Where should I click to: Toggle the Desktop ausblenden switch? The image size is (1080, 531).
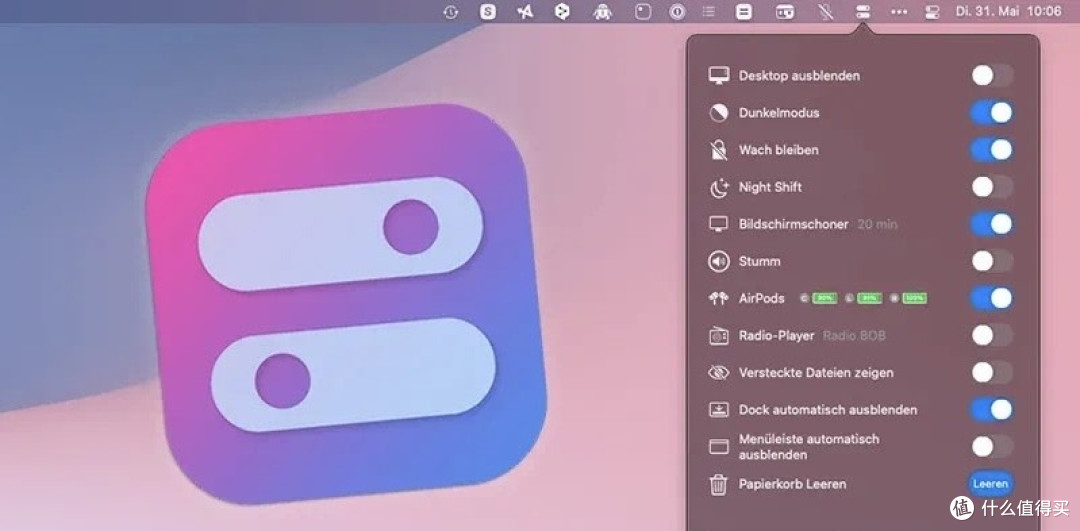(992, 75)
